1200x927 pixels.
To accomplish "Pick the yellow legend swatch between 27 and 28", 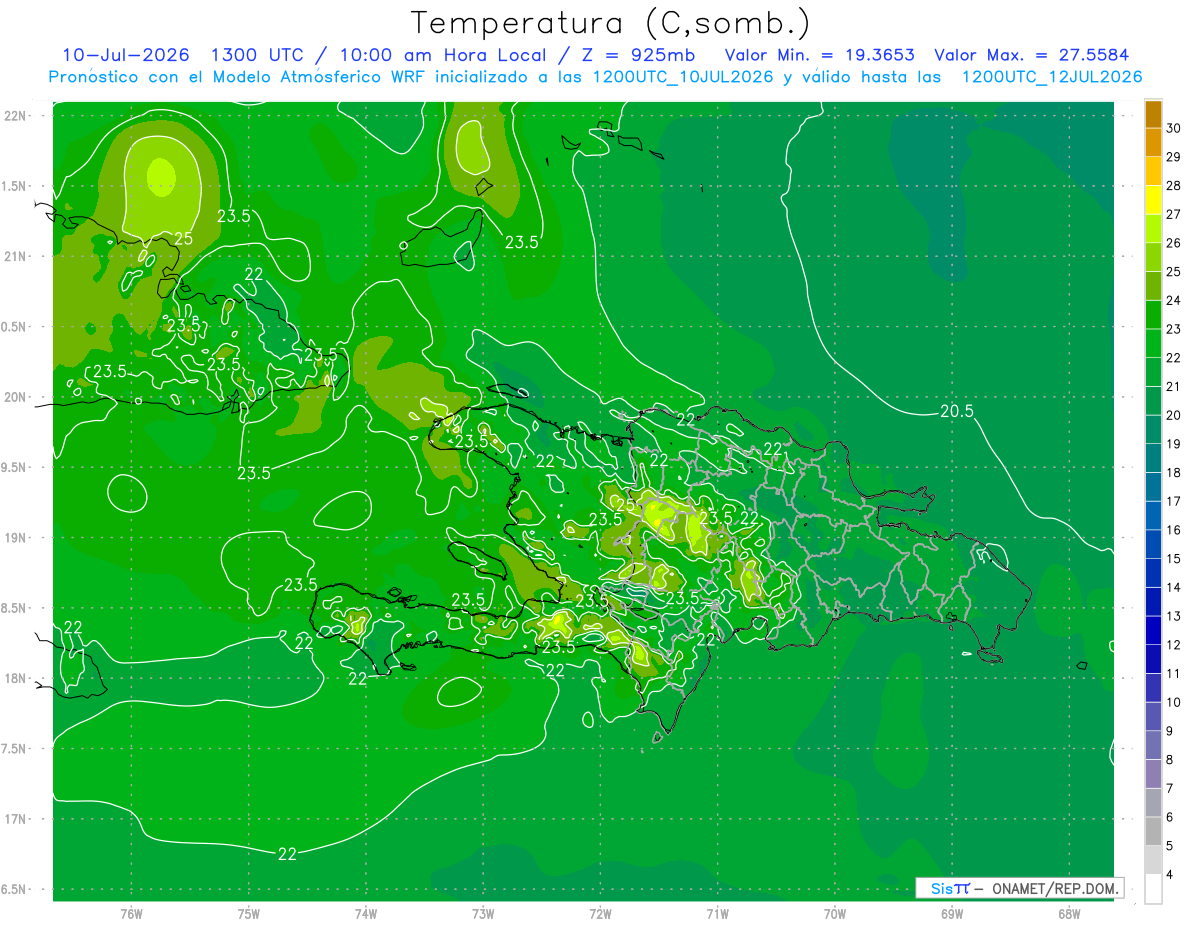I will tap(1153, 201).
